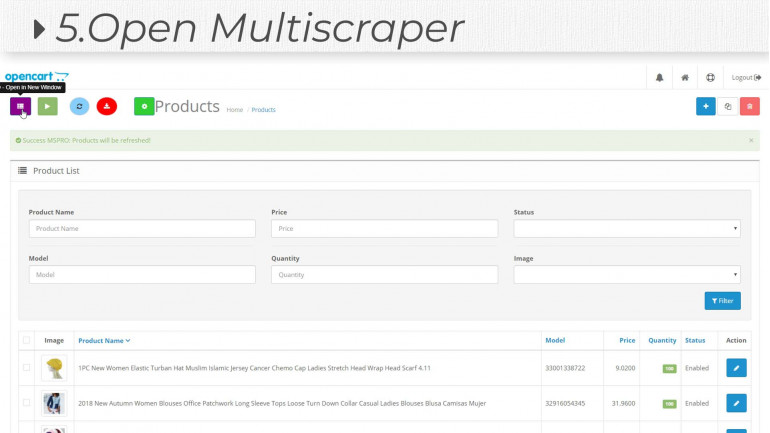This screenshot has width=770, height=433.
Task: Open Multiscraper via purple grid icon
Action: (x=21, y=106)
